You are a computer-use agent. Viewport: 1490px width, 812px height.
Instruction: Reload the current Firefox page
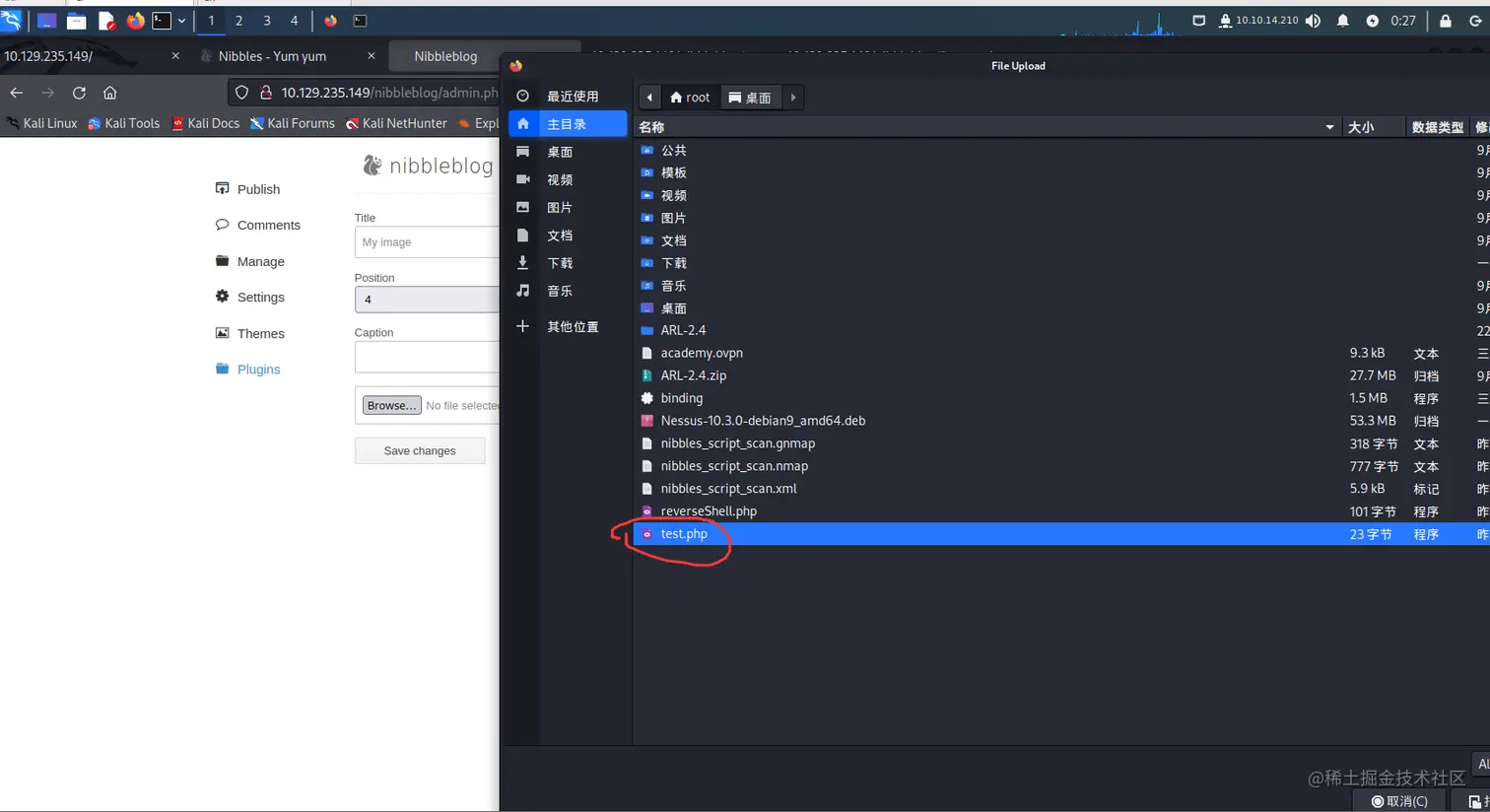(x=79, y=93)
